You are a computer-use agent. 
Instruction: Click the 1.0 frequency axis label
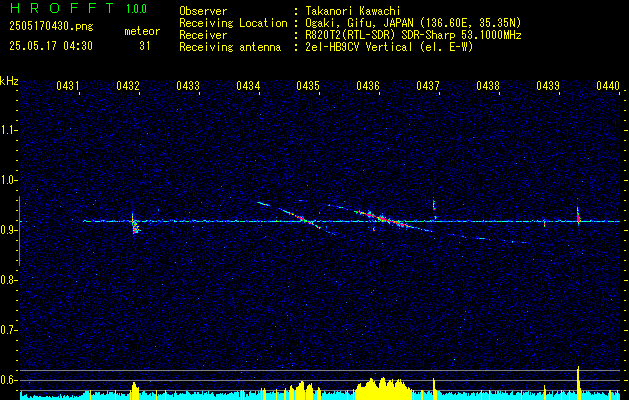[x=8, y=180]
